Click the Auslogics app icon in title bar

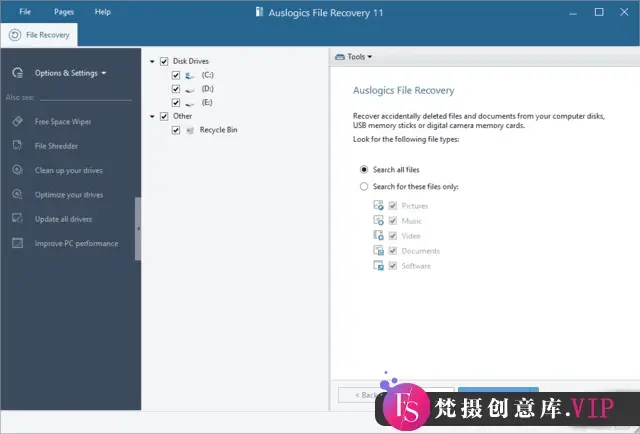click(x=259, y=12)
